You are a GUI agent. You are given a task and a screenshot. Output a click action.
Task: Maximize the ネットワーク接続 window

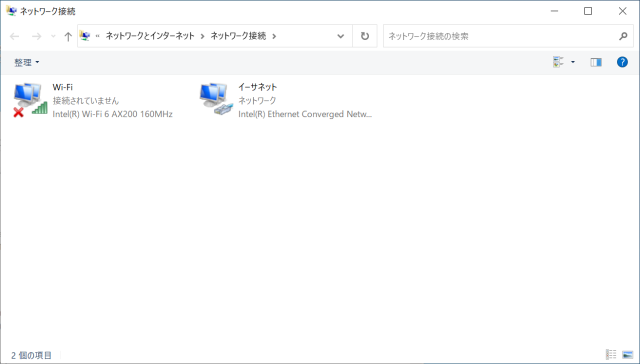click(588, 11)
